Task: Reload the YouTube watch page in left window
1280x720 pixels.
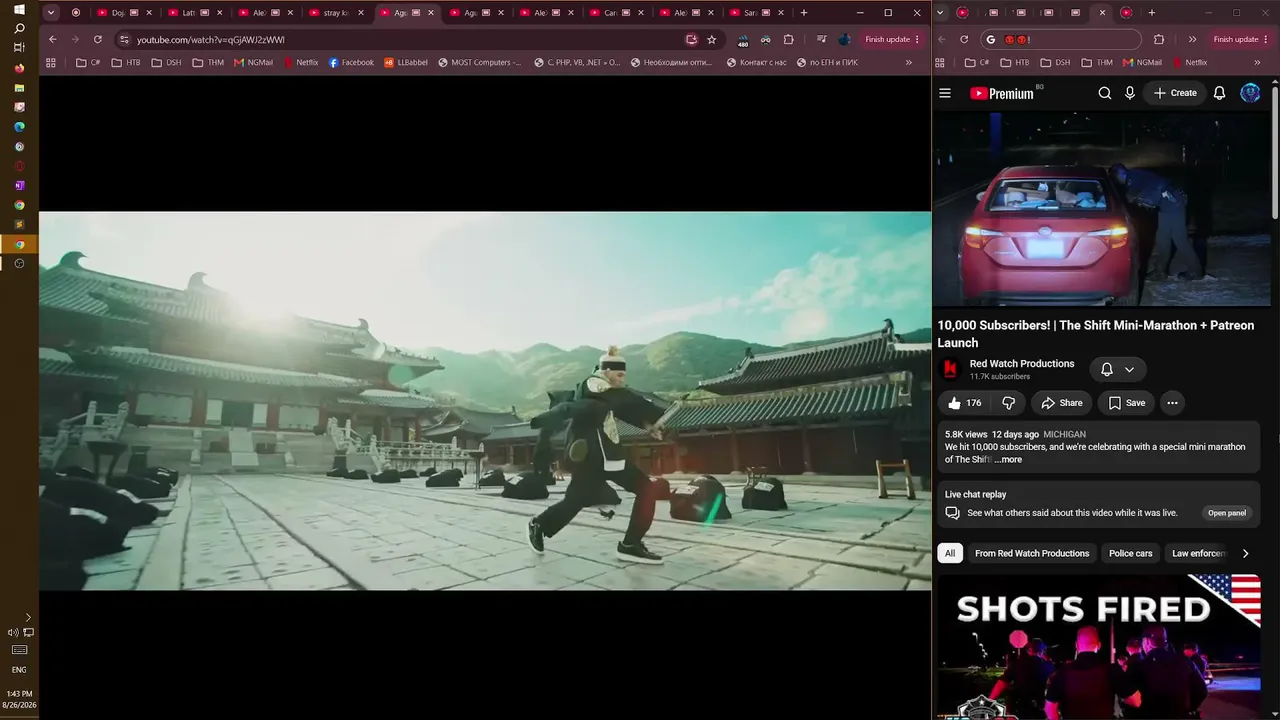Action: tap(98, 39)
